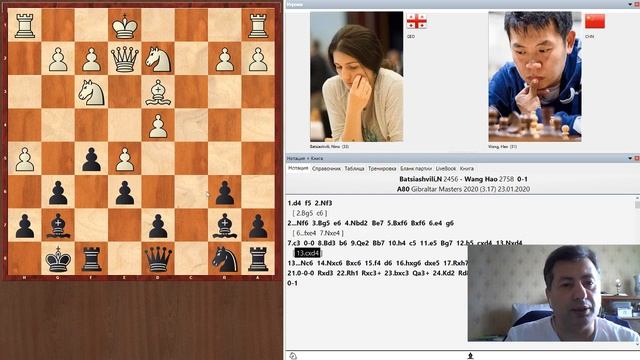Select the white pawn on d4
The image size is (640, 360).
158,126
